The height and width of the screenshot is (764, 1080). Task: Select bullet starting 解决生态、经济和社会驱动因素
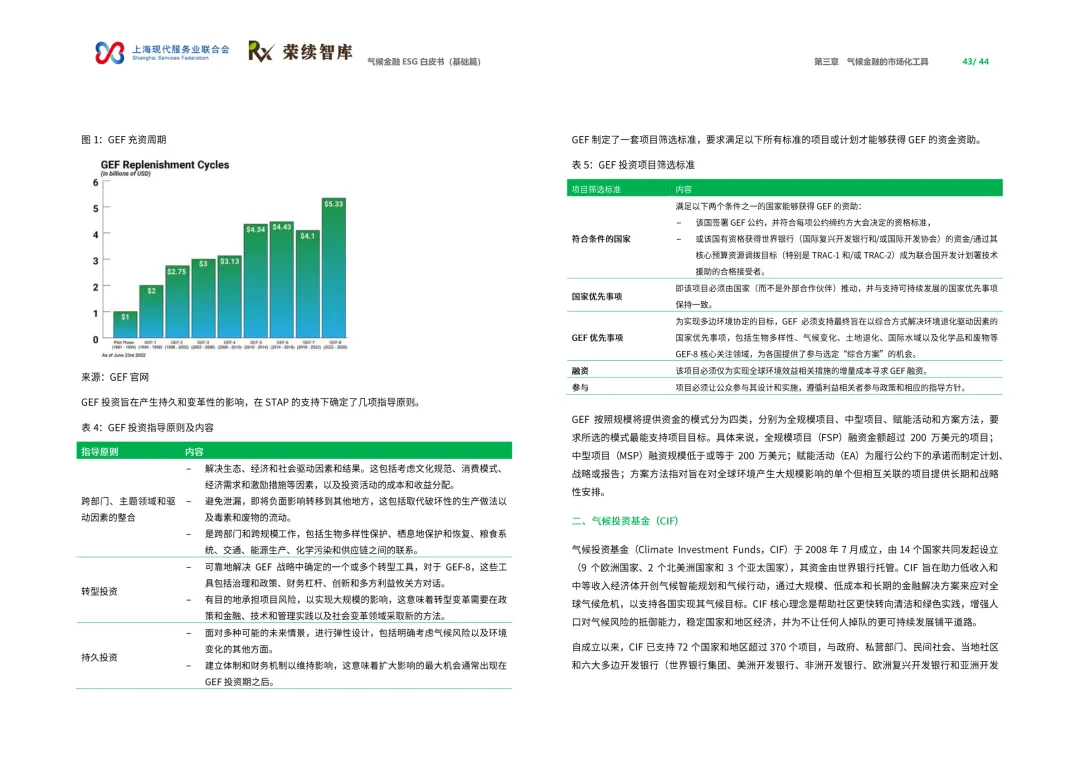(355, 477)
